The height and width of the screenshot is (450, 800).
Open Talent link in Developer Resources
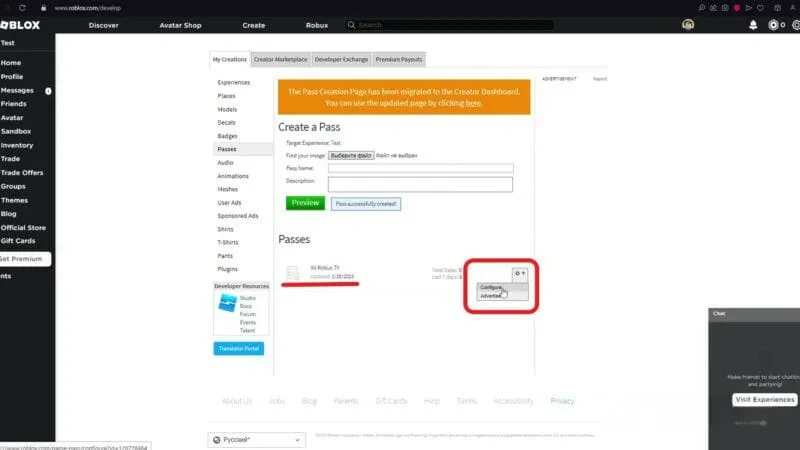point(247,331)
